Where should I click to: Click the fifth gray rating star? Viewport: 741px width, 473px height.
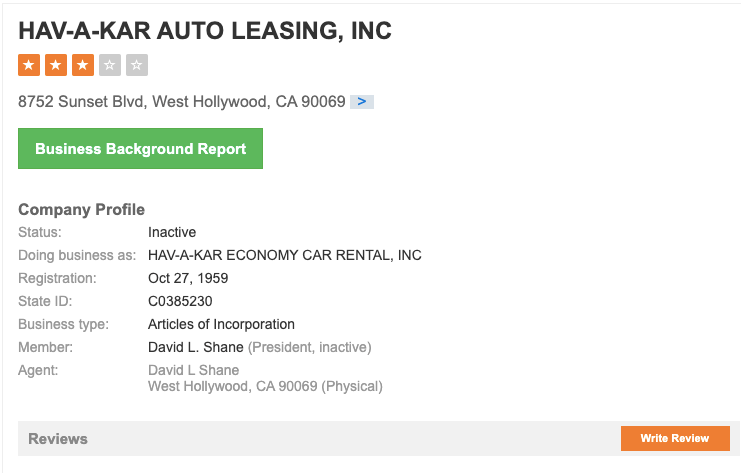pyautogui.click(x=137, y=66)
